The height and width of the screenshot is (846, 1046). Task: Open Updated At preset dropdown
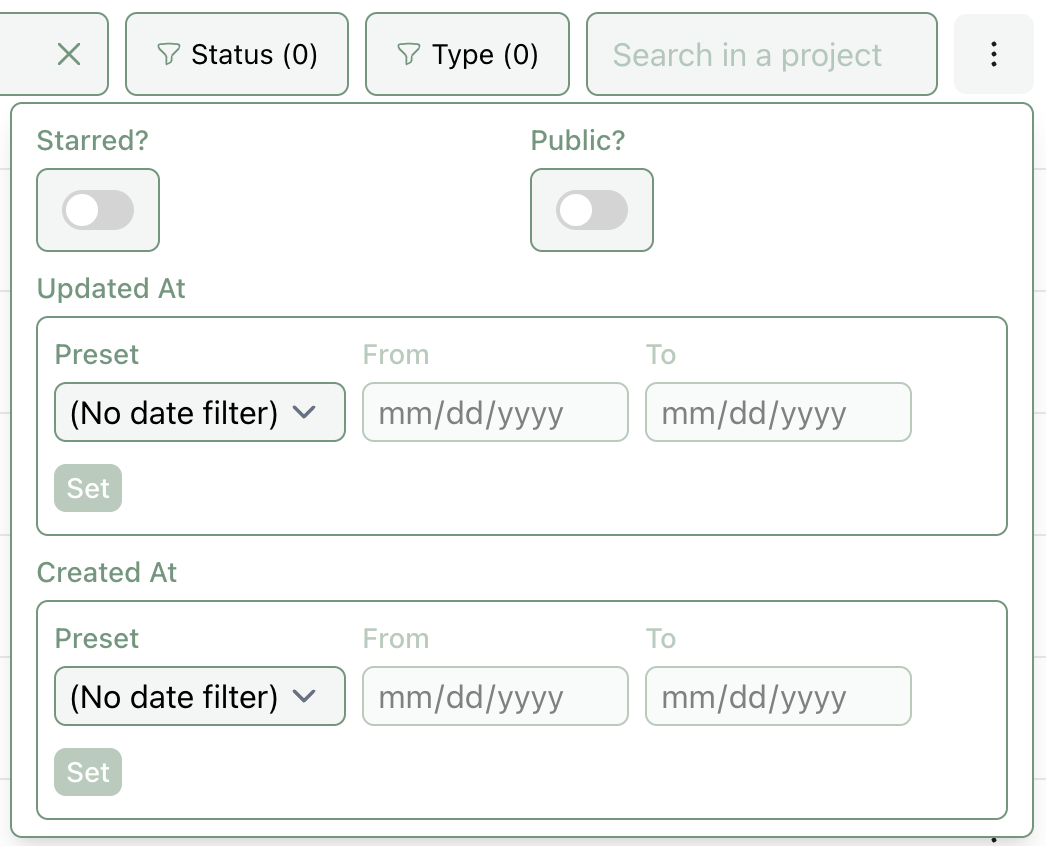[x=199, y=412]
